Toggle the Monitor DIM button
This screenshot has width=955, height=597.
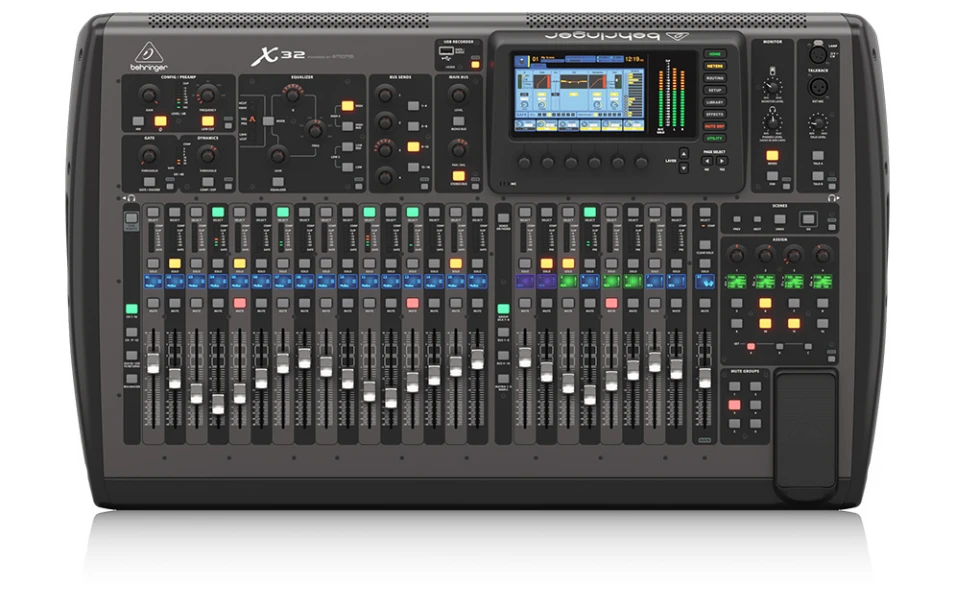point(772,176)
